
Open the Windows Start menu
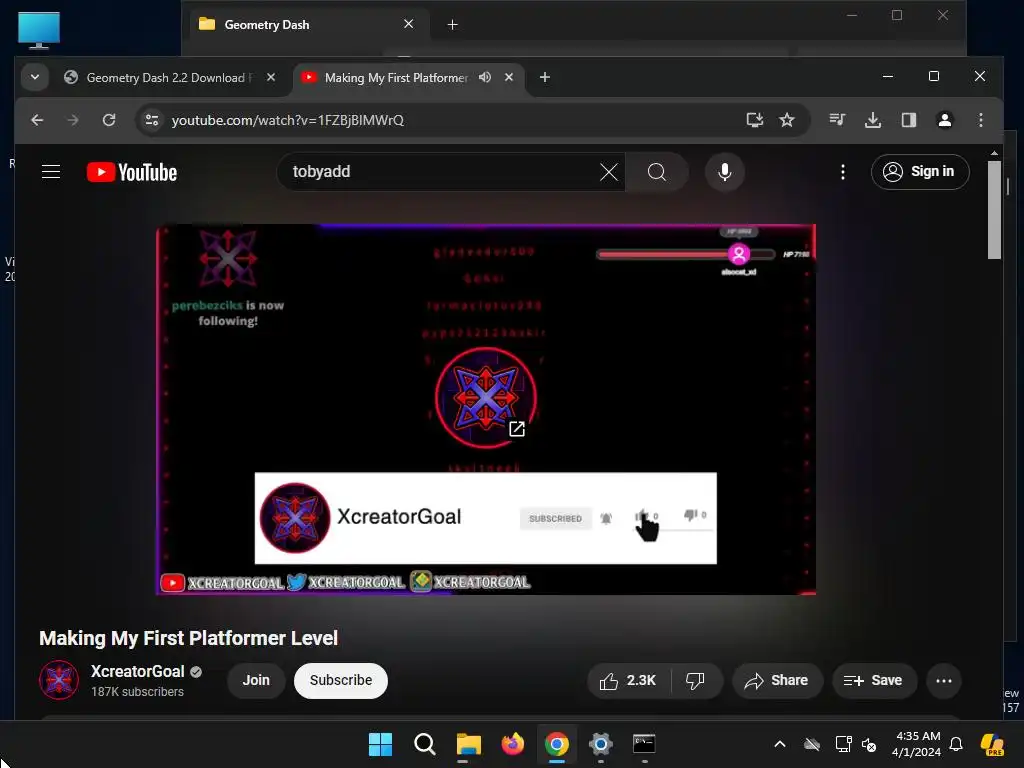coord(380,744)
